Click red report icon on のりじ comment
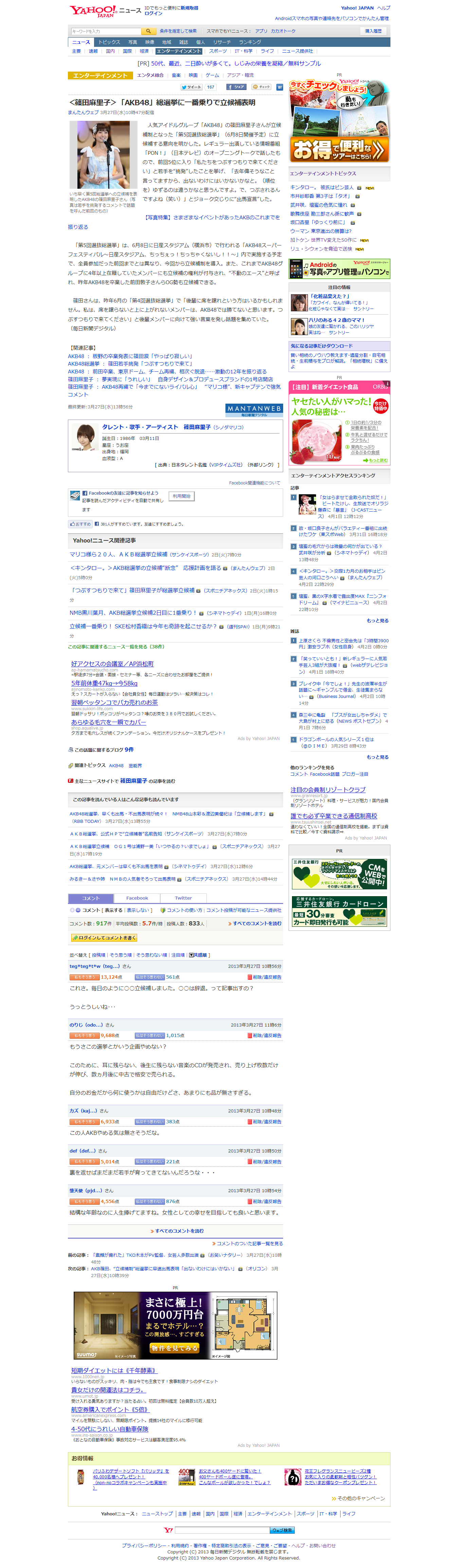Viewport: 458px width, 1568px height. [x=250, y=1035]
